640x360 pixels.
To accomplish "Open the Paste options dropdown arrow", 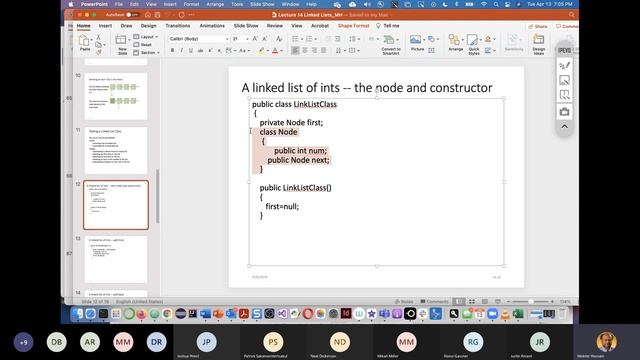I will [x=91, y=40].
